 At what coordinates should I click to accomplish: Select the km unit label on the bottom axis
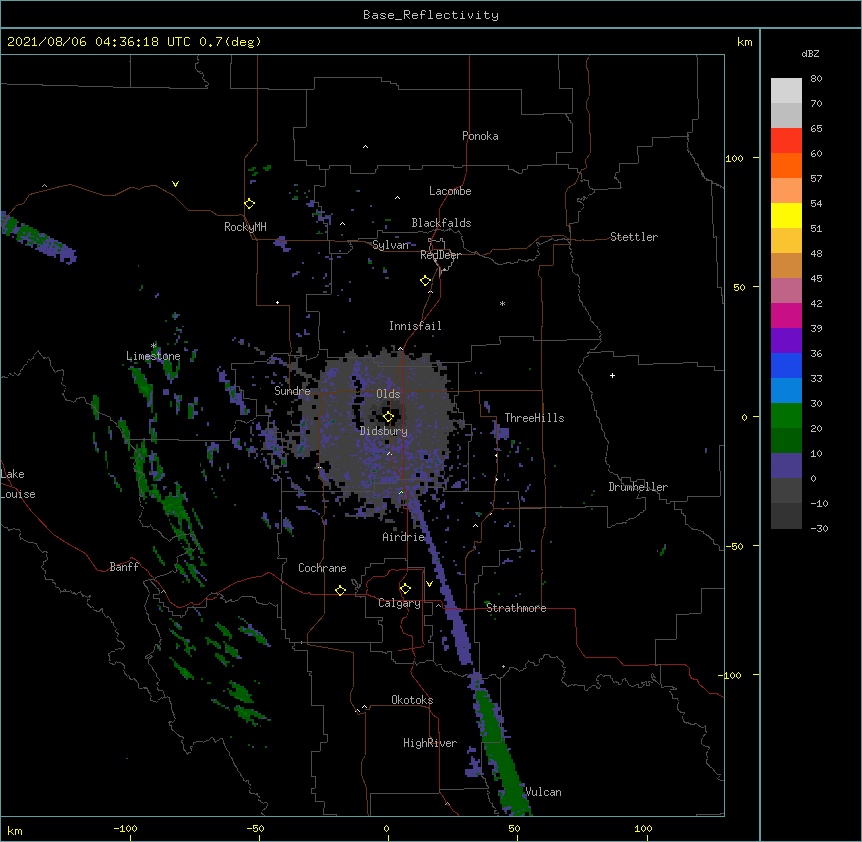(x=15, y=830)
